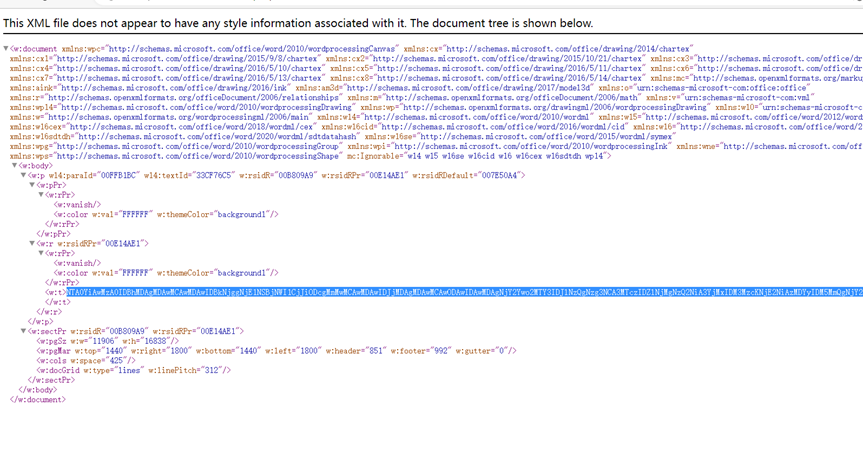Collapse the w:r run element node
Image resolution: width=863 pixels, height=452 pixels.
tap(32, 243)
